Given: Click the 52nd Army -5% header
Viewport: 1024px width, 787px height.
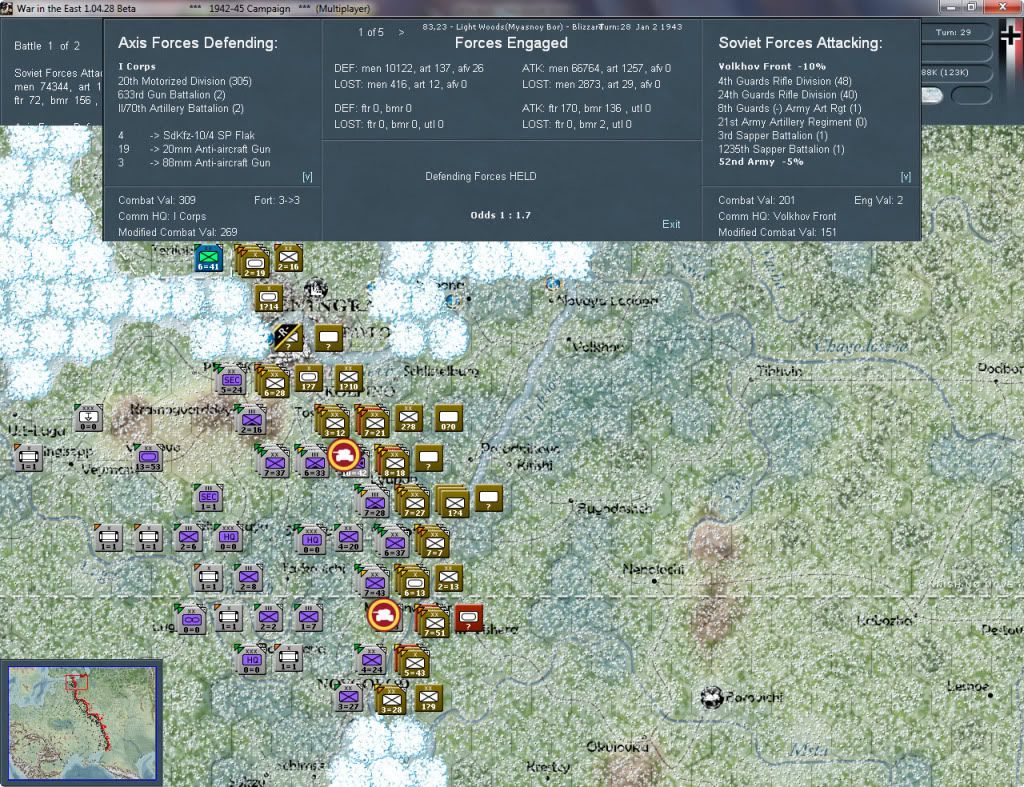Looking at the screenshot, I should pos(761,162).
